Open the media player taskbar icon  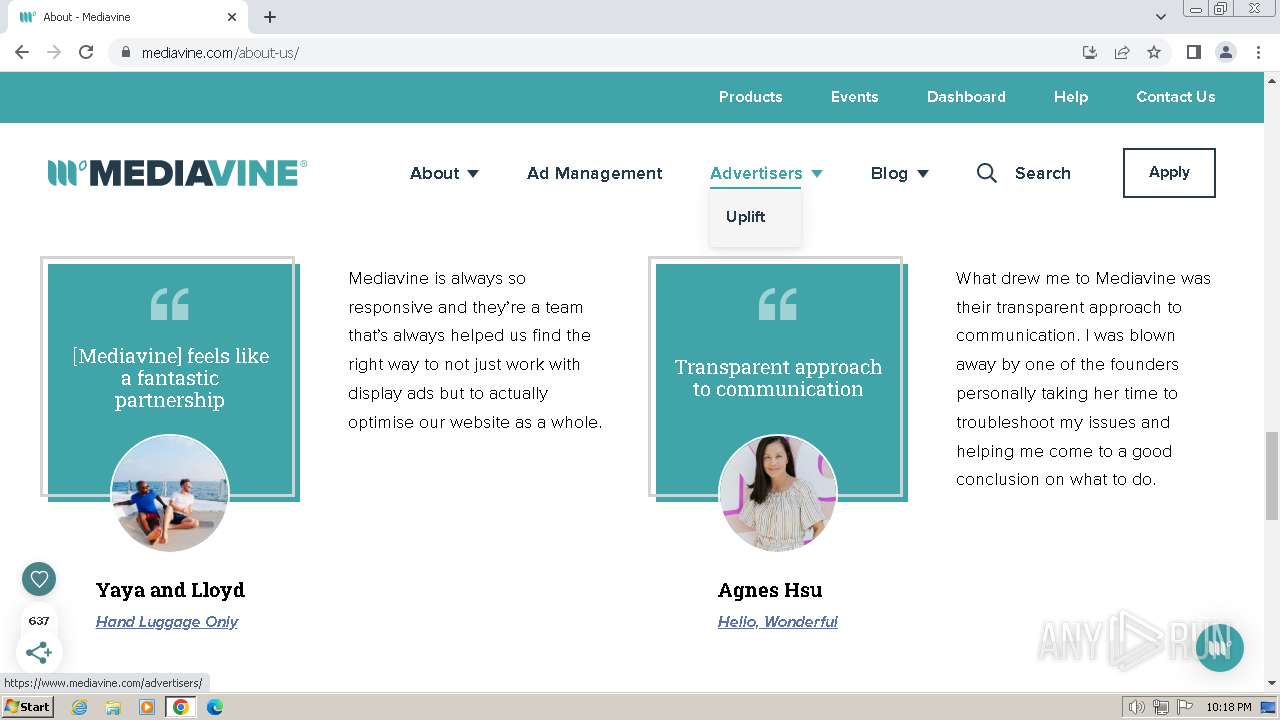tap(147, 707)
